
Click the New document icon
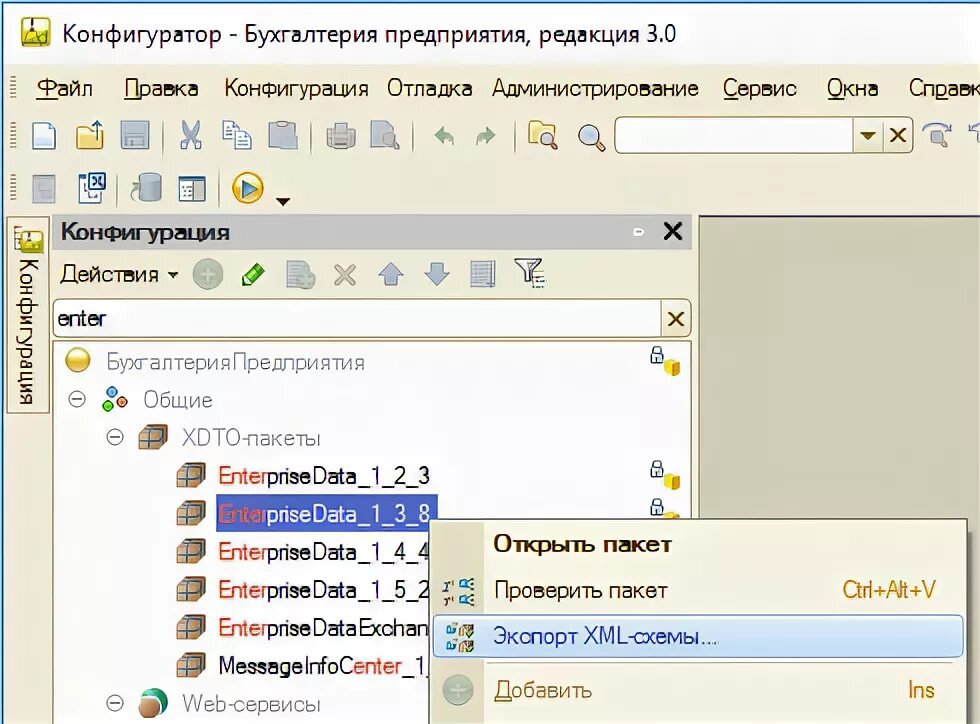point(44,136)
